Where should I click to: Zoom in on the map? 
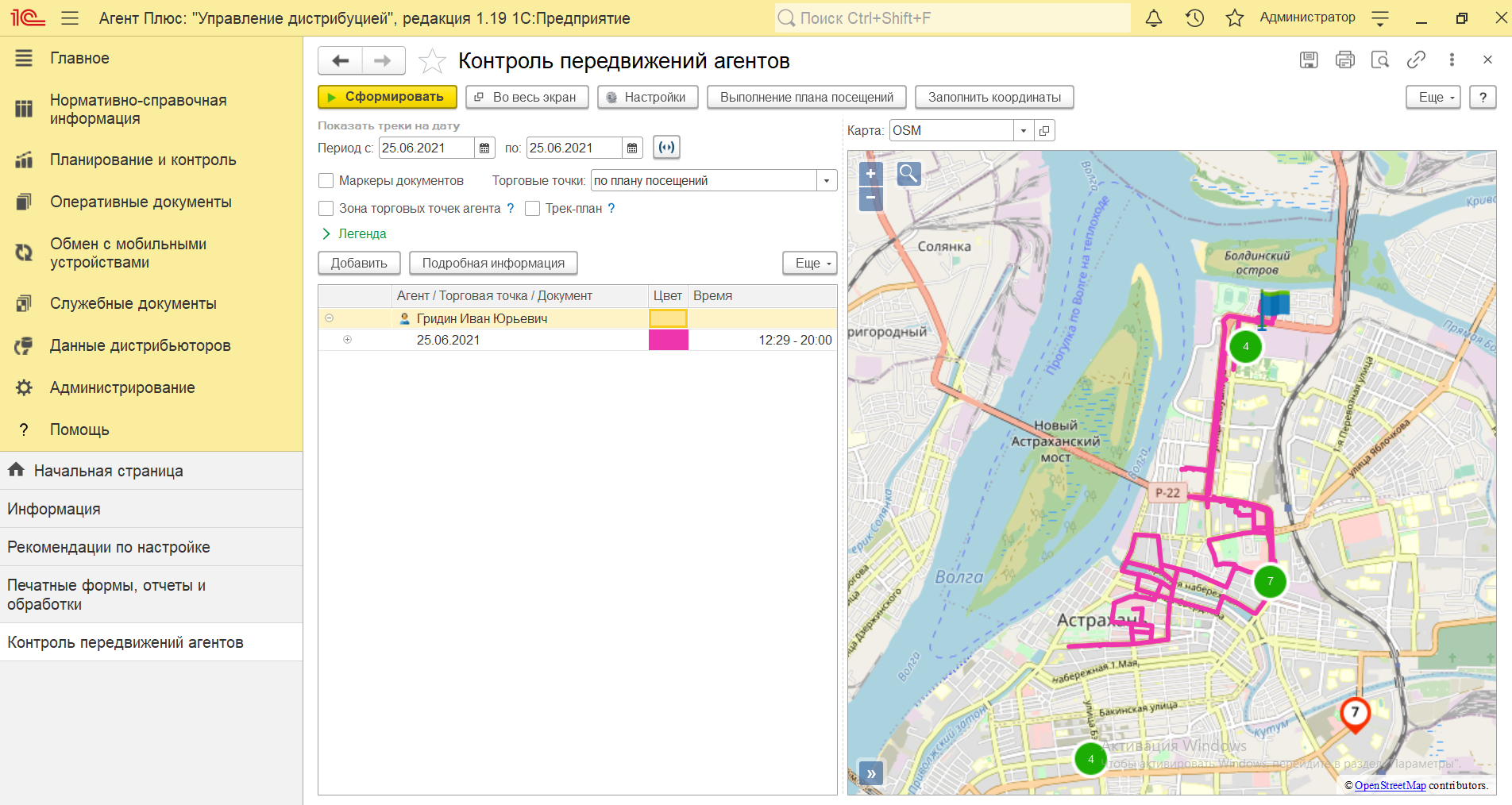point(871,174)
